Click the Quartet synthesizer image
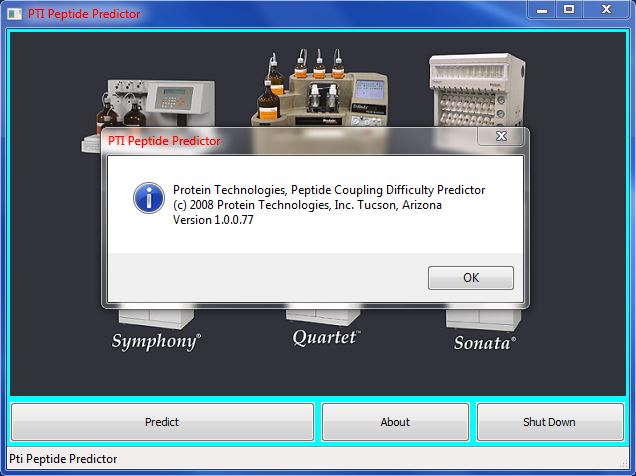The height and width of the screenshot is (476, 636). pyautogui.click(x=320, y=87)
